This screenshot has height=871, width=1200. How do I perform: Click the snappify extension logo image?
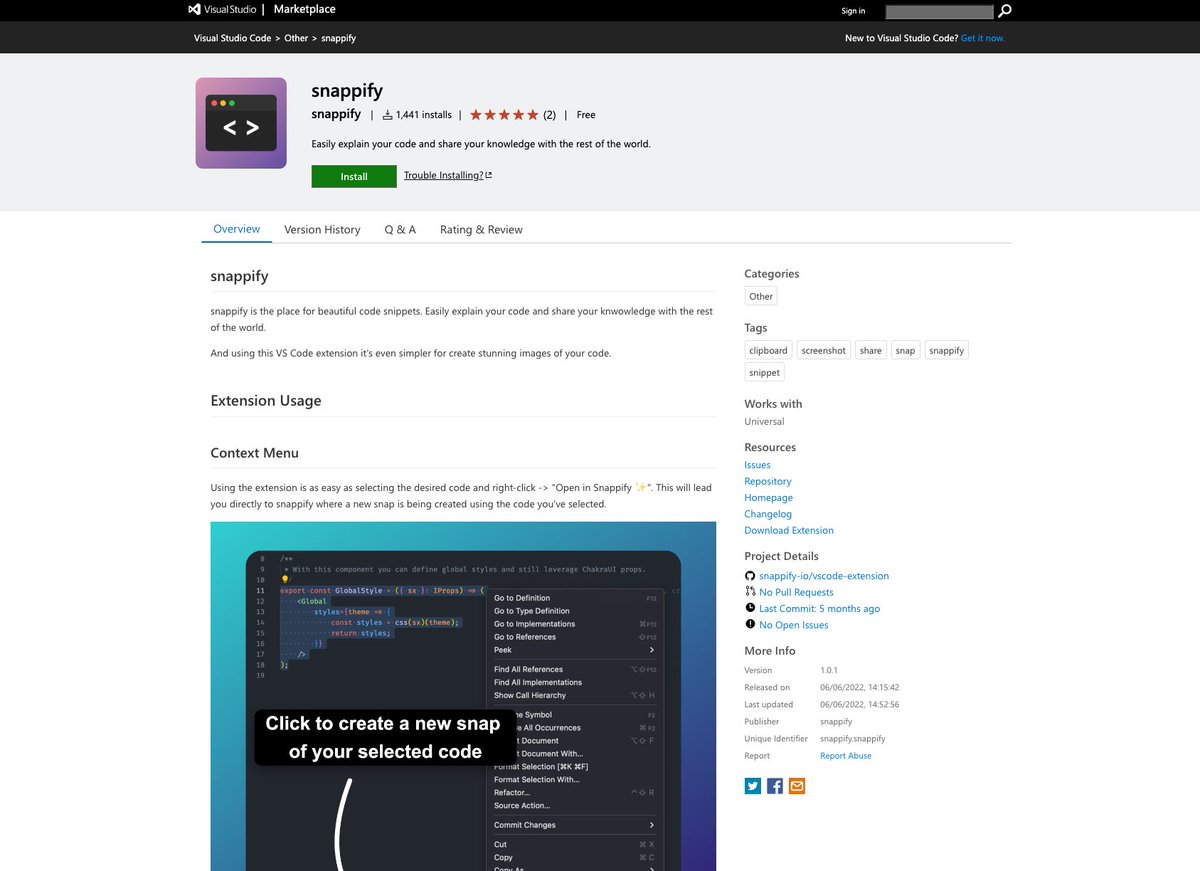click(241, 123)
